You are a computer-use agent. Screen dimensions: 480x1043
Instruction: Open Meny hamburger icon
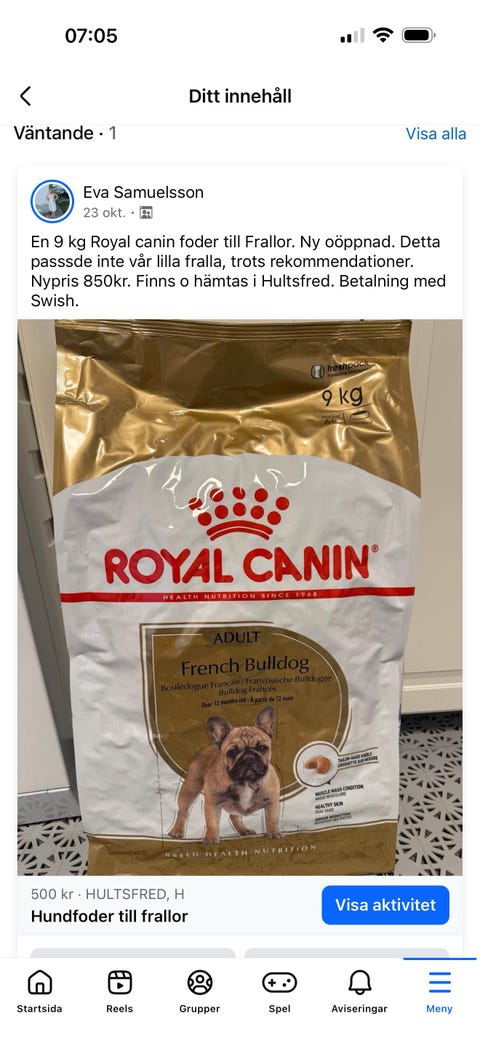(439, 982)
